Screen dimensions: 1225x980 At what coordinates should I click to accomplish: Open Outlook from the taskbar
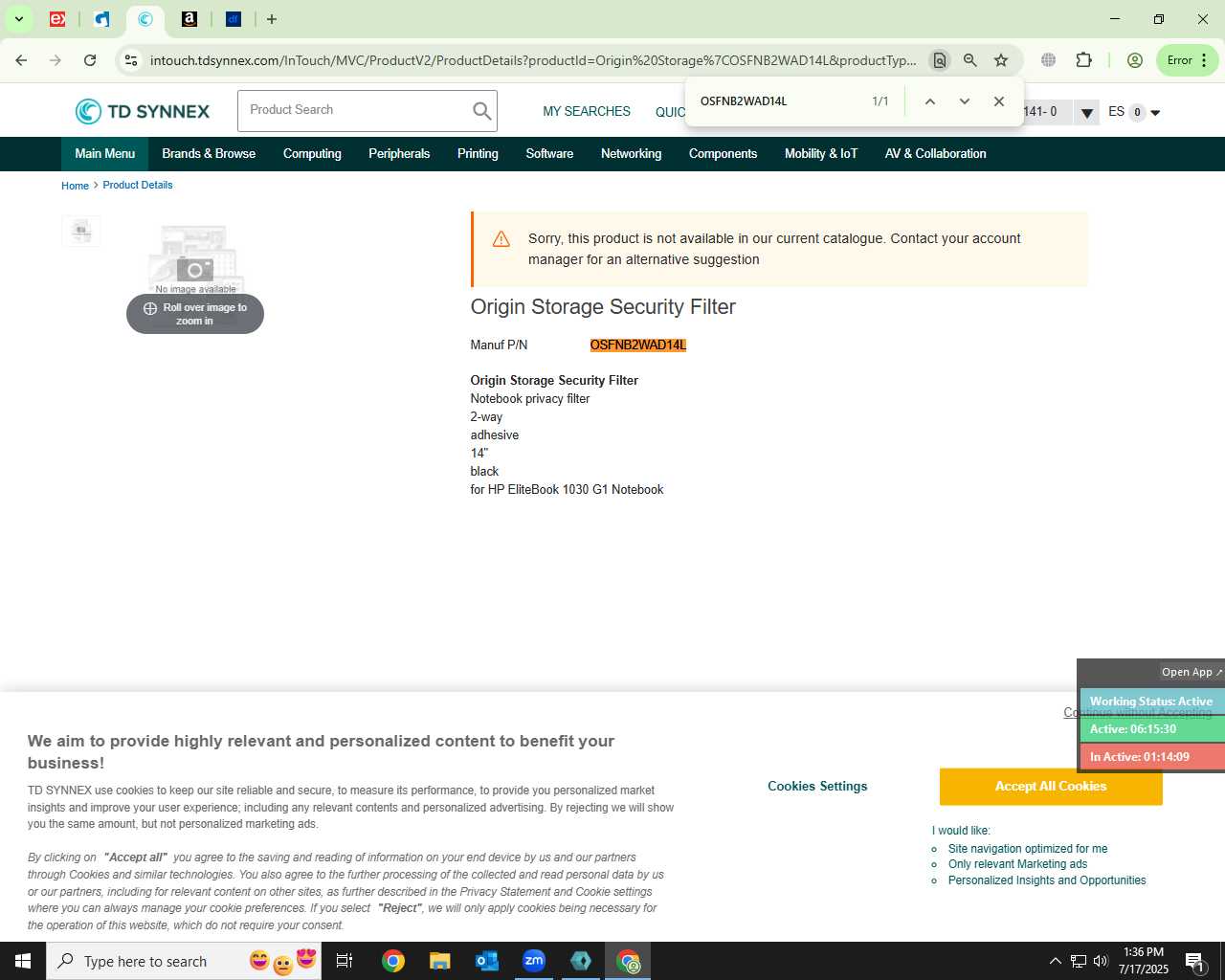coord(486,961)
